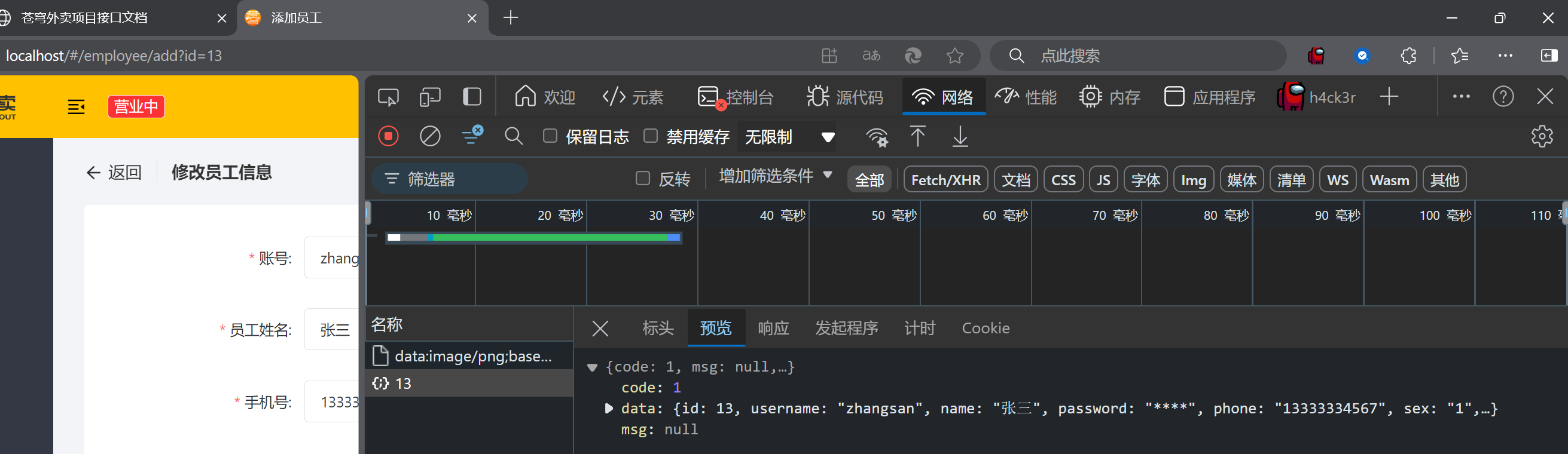Screen dimensions: 1568x454
Task: Click the export HAR download arrow
Action: pyautogui.click(x=960, y=136)
